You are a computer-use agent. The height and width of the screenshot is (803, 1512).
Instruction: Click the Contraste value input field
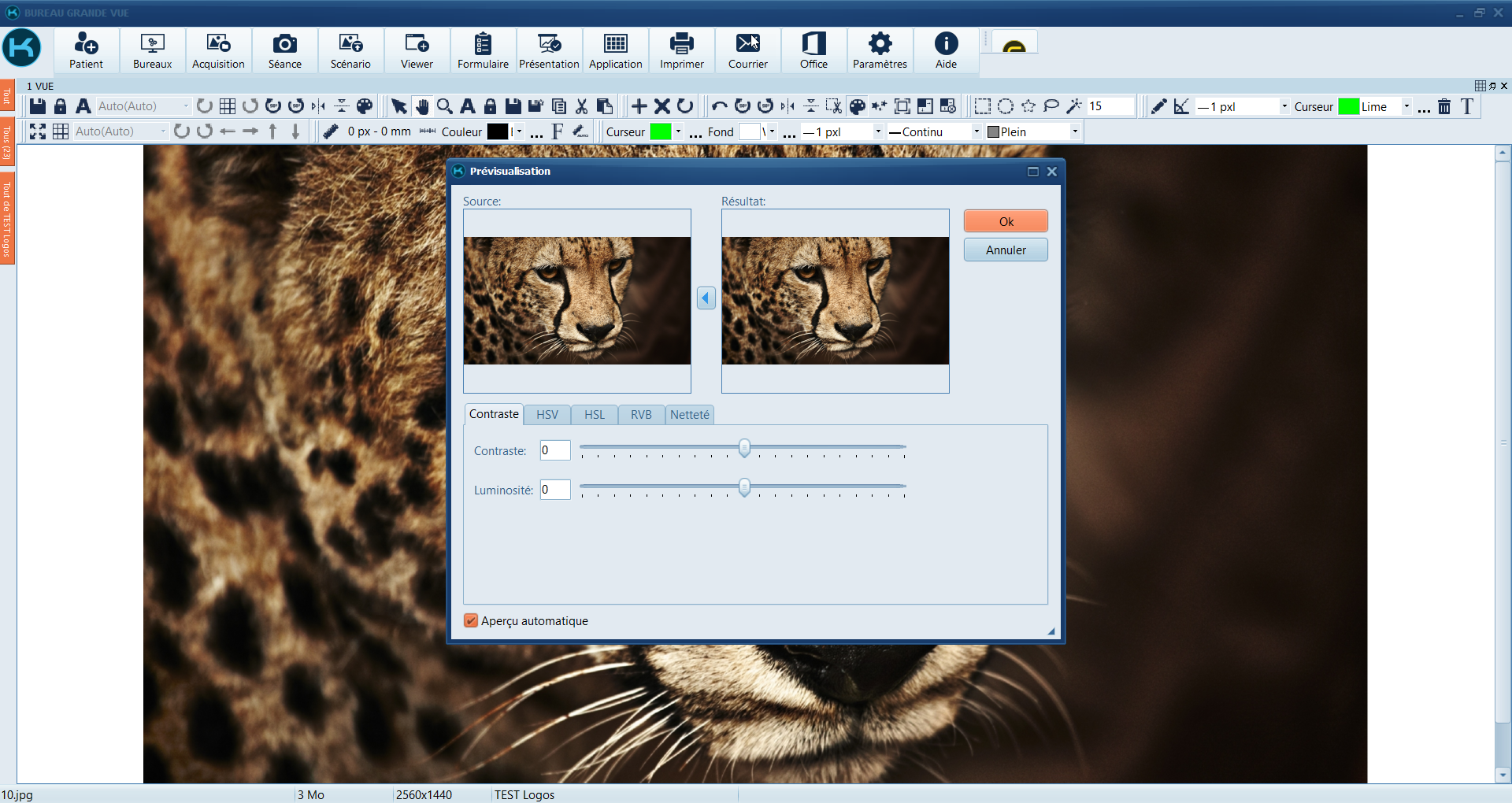[x=554, y=450]
